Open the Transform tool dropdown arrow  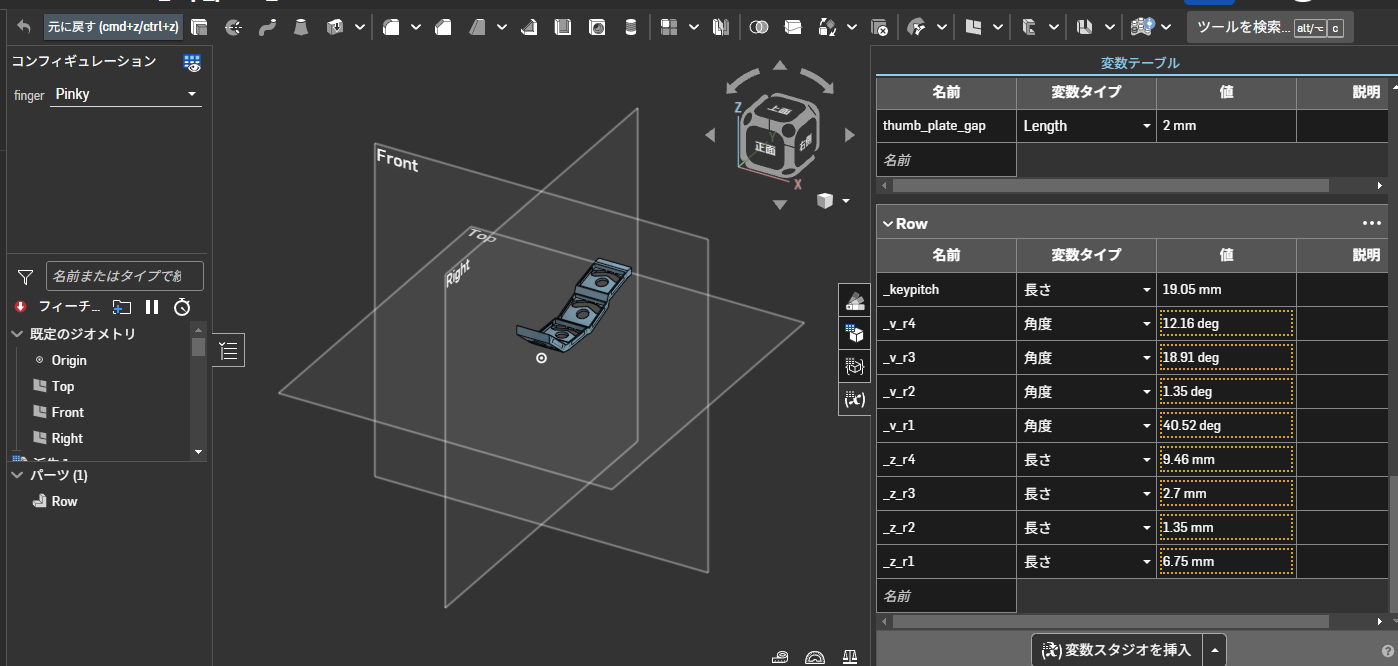851,27
